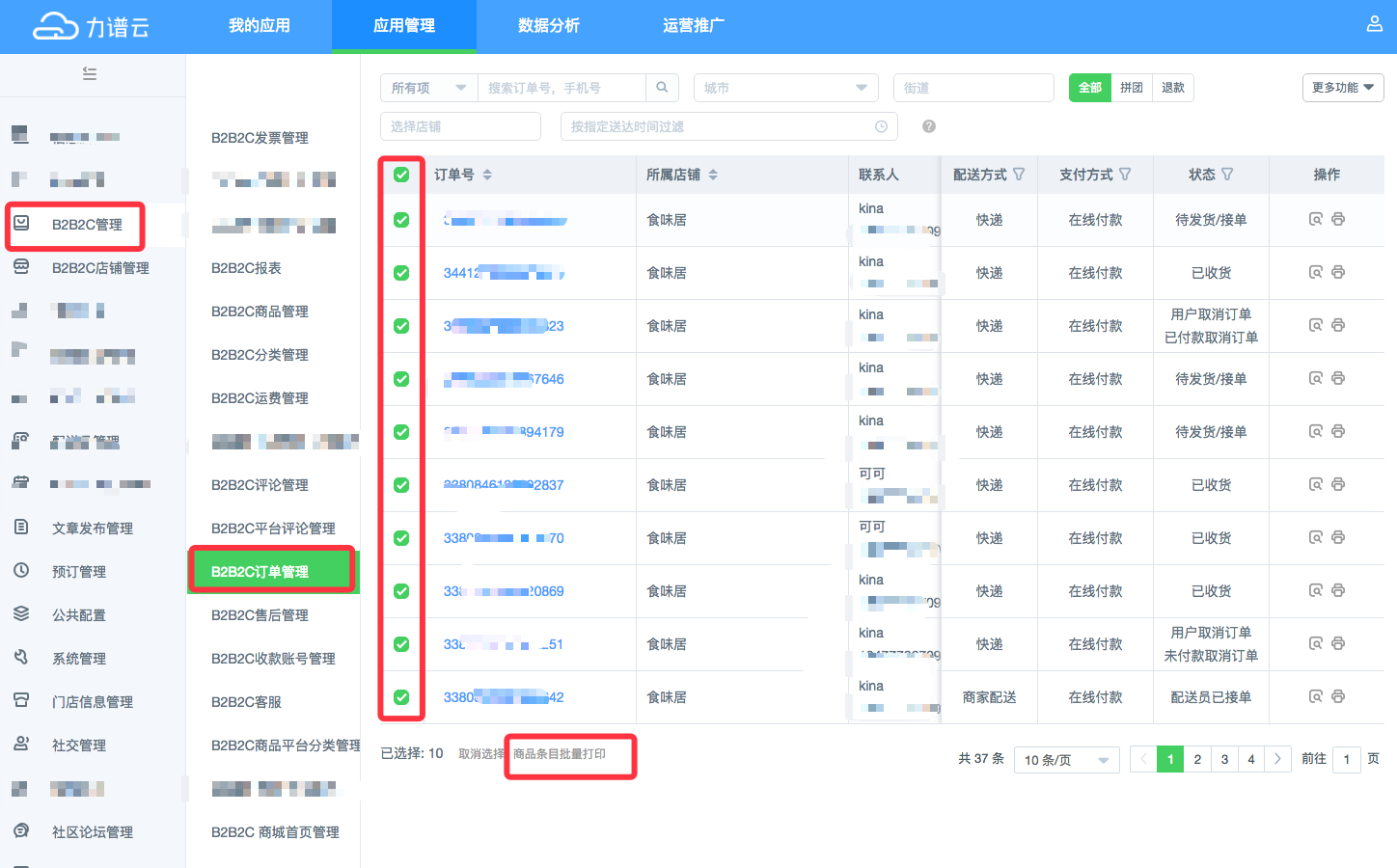The width and height of the screenshot is (1397, 868).
Task: Click the 前往 page number input
Action: (1347, 759)
